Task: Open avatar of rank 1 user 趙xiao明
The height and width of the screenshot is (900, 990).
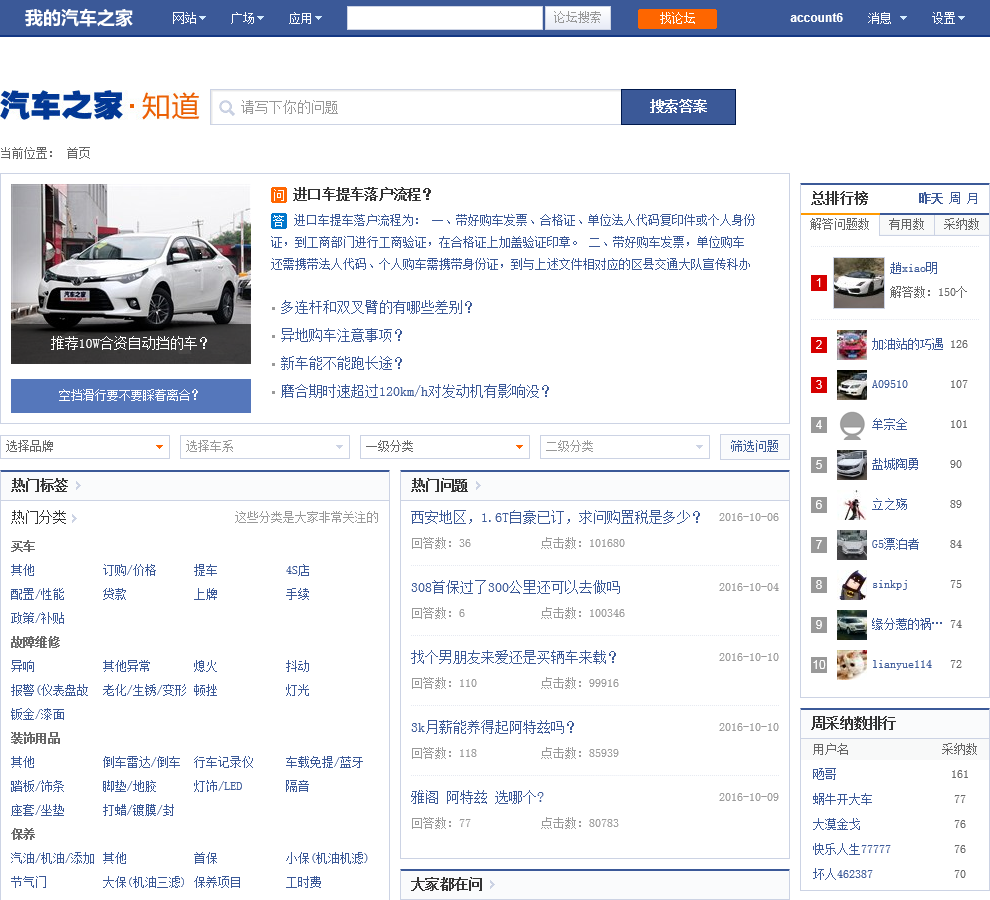Action: pos(859,283)
